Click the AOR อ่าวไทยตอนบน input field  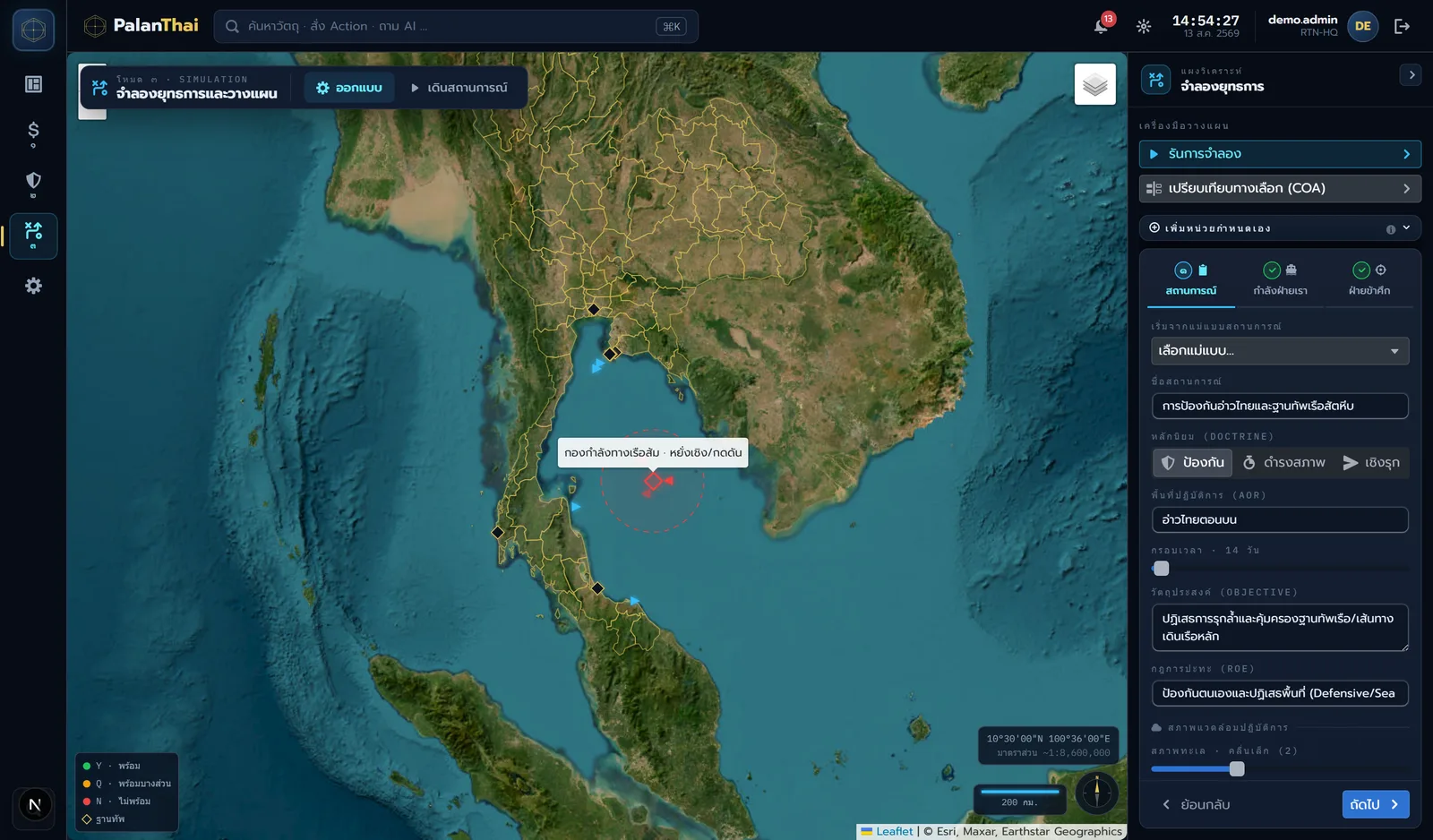pos(1280,519)
